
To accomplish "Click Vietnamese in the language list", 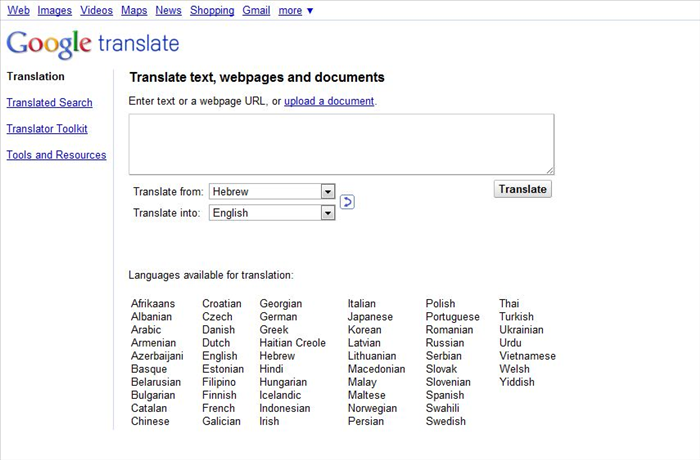I will click(527, 356).
